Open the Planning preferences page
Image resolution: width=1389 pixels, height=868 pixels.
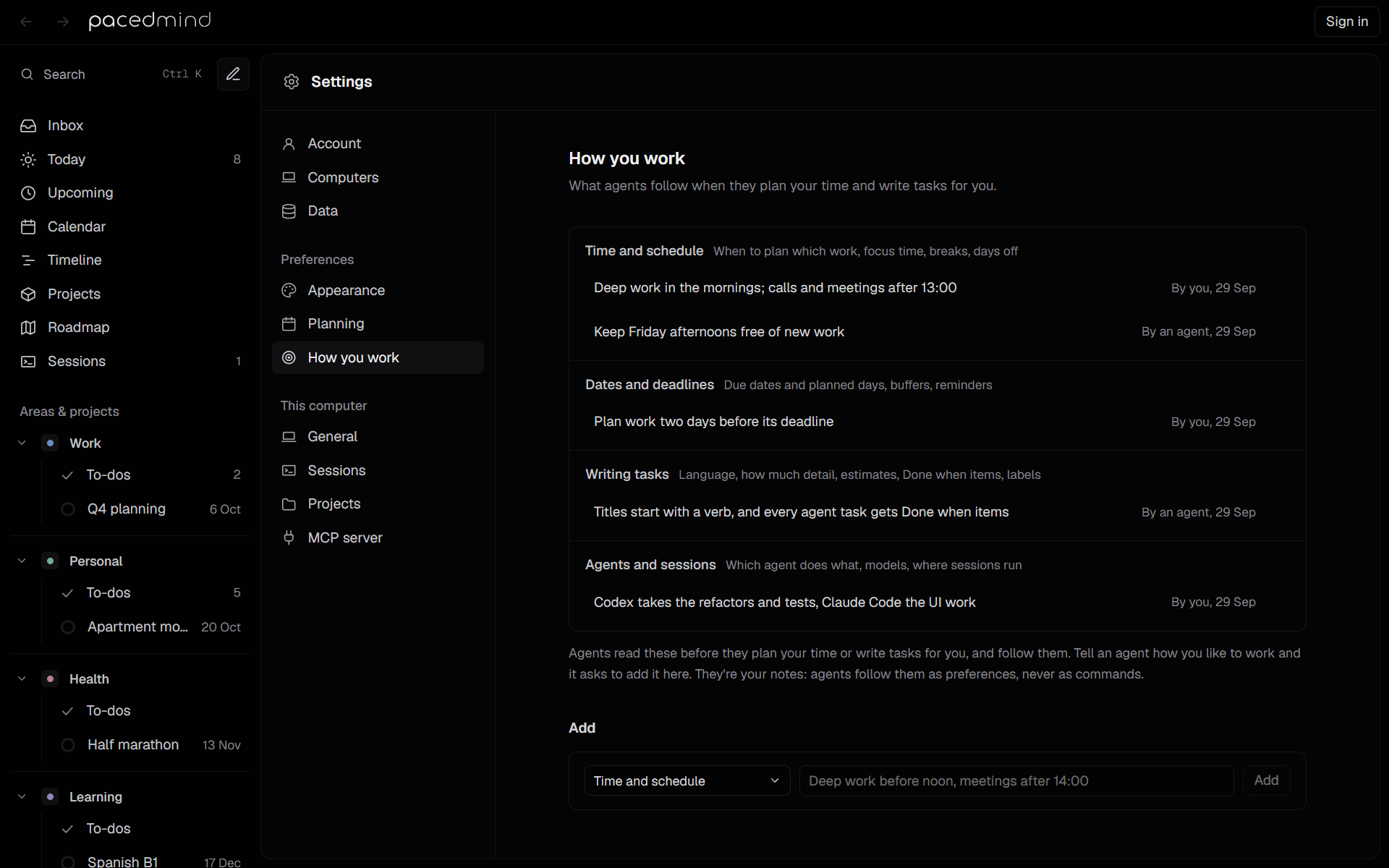[x=378, y=324]
